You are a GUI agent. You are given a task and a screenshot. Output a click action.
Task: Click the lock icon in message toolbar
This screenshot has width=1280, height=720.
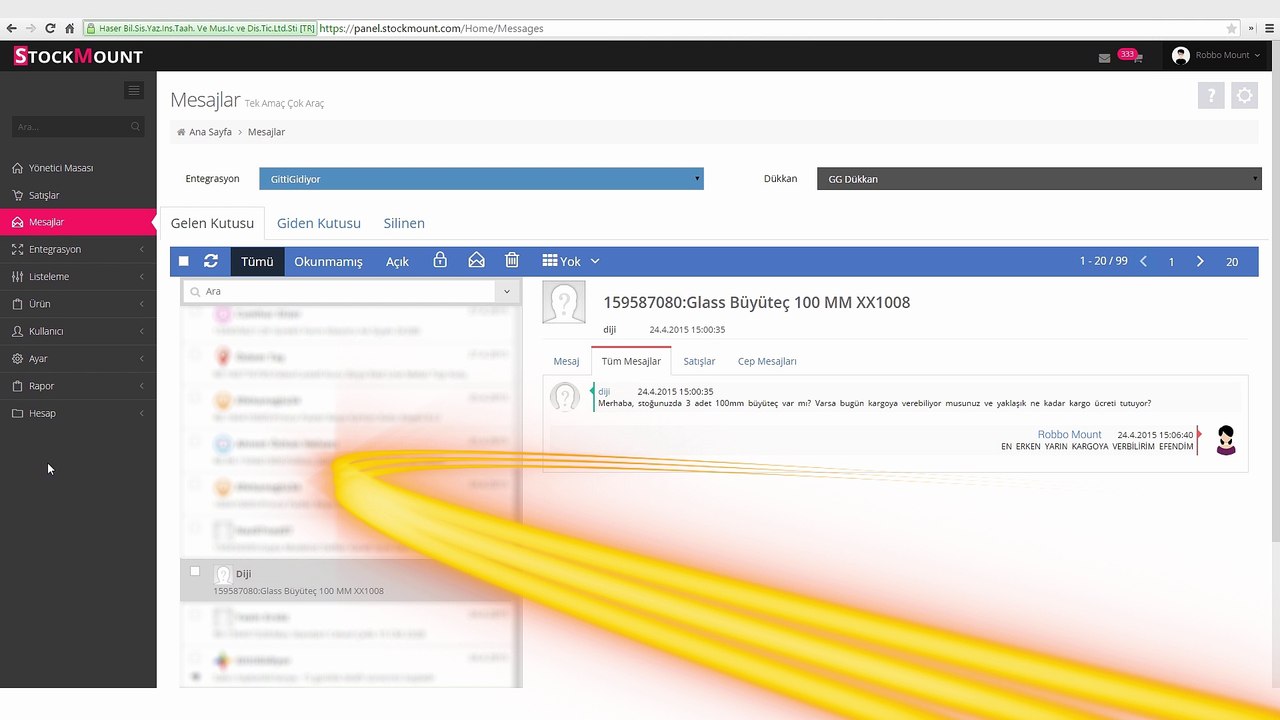coord(440,260)
